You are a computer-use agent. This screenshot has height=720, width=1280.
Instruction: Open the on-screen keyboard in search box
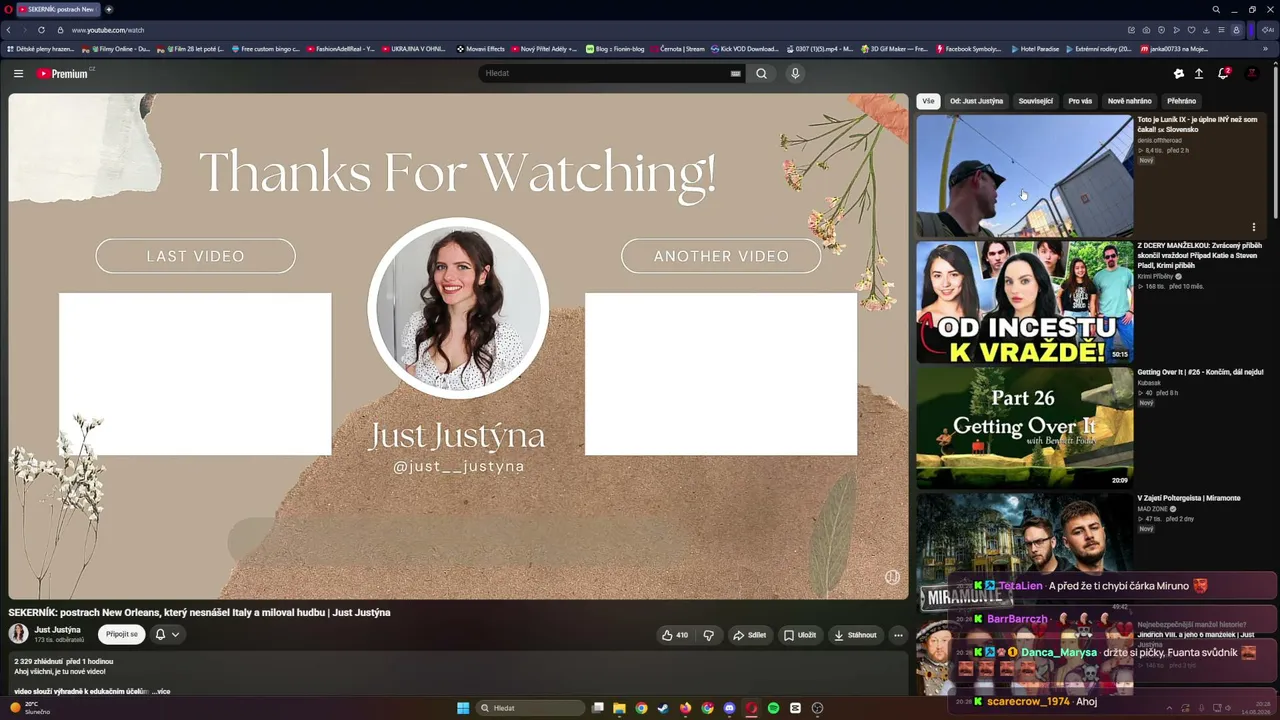pyautogui.click(x=735, y=73)
